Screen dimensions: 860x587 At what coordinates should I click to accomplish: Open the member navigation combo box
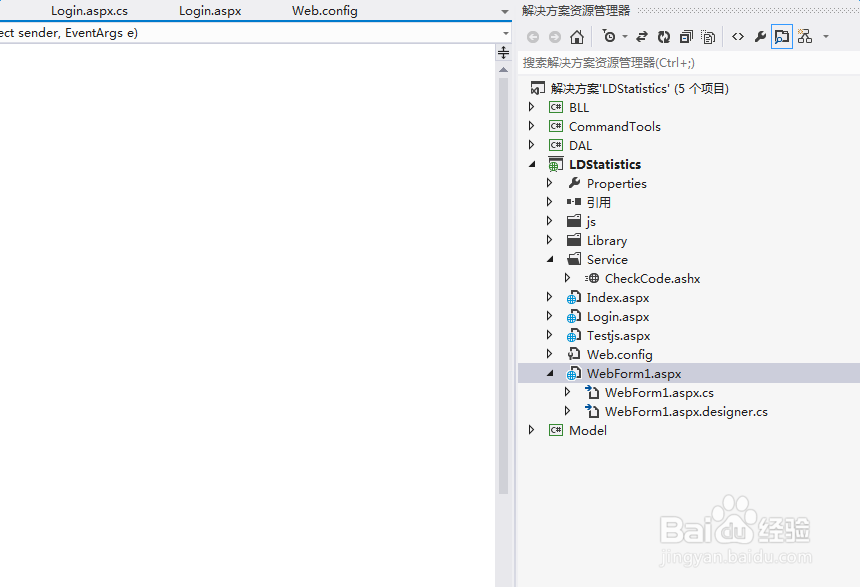pyautogui.click(x=256, y=33)
